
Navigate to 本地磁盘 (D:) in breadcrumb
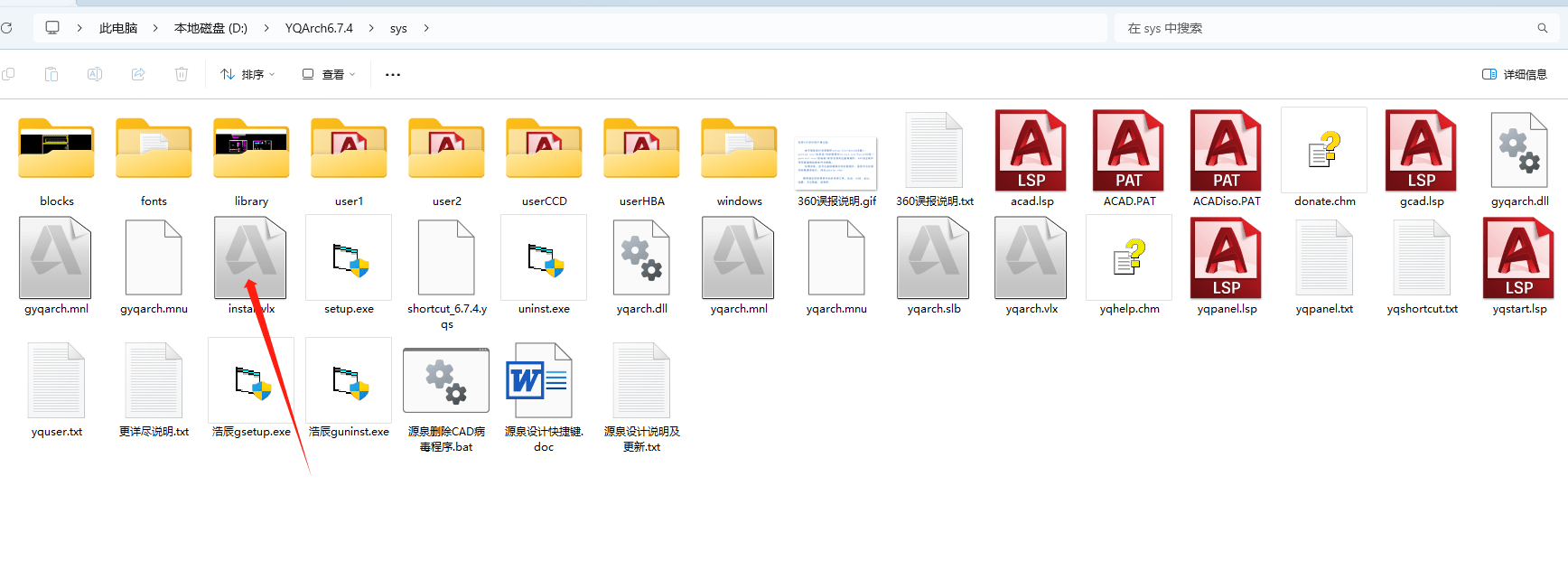(210, 28)
